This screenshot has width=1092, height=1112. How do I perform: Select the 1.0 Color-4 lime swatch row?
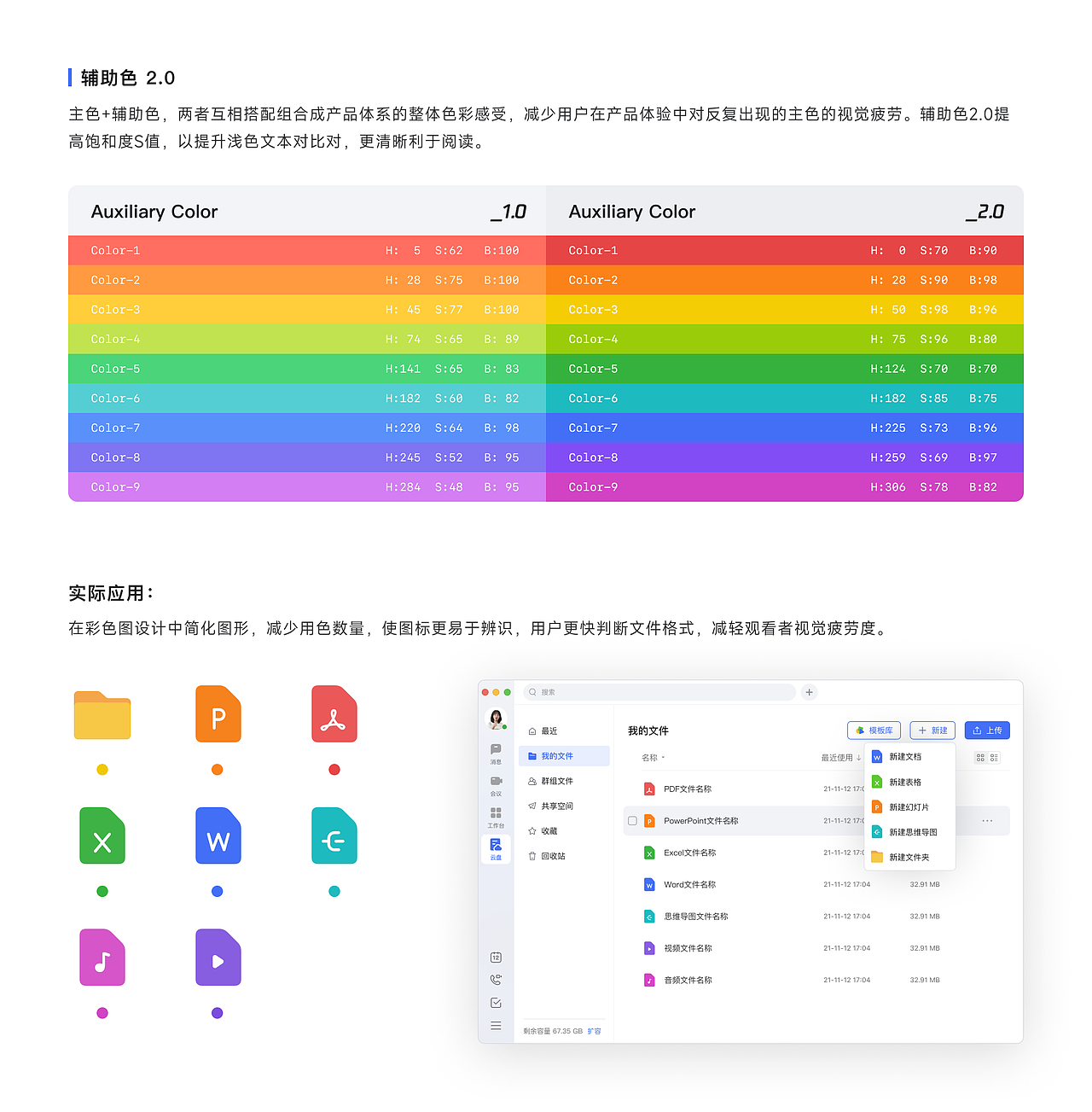307,339
